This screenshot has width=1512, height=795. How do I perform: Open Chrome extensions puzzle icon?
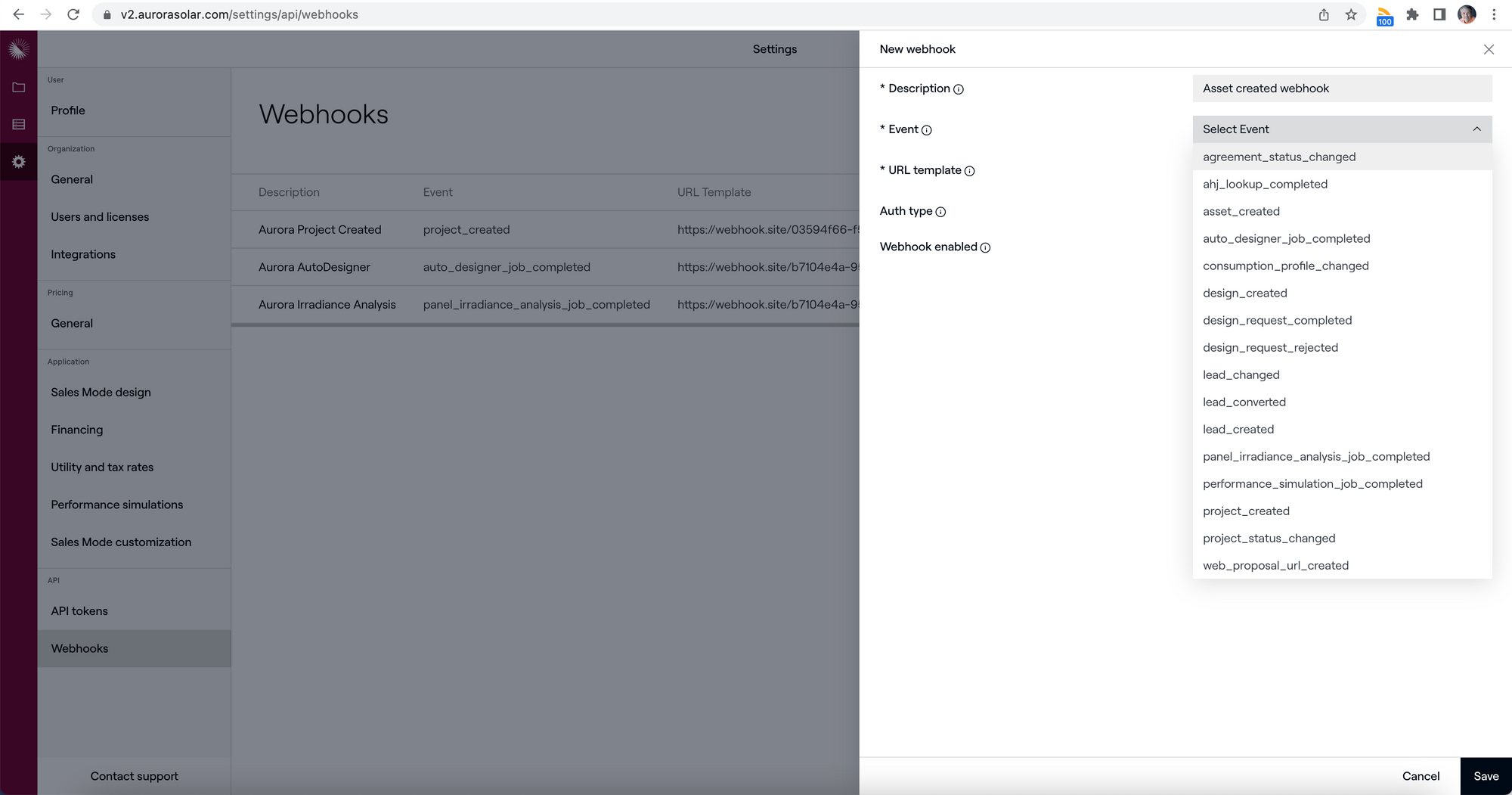point(1412,14)
